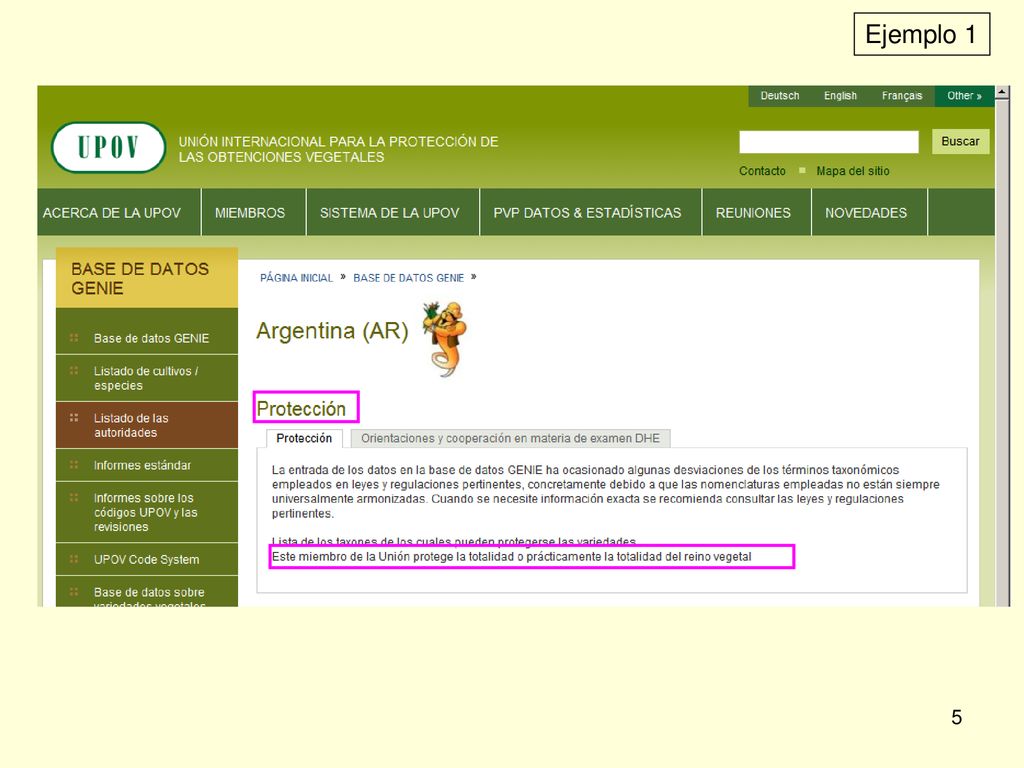1024x768 pixels.
Task: Select the Protección tab
Action: pyautogui.click(x=304, y=438)
